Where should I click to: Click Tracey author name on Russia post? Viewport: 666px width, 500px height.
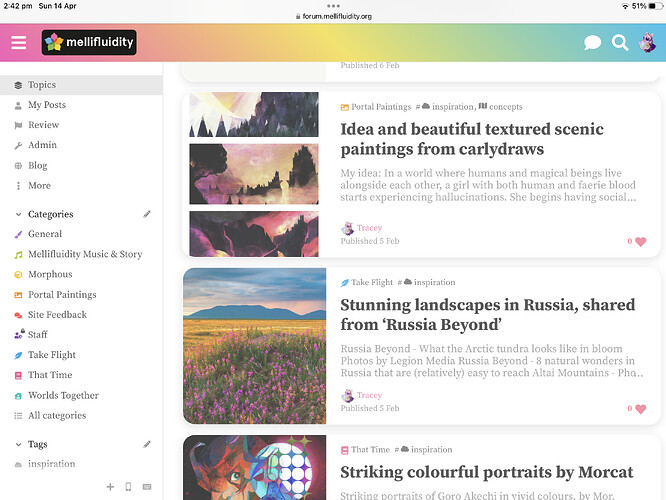[370, 395]
